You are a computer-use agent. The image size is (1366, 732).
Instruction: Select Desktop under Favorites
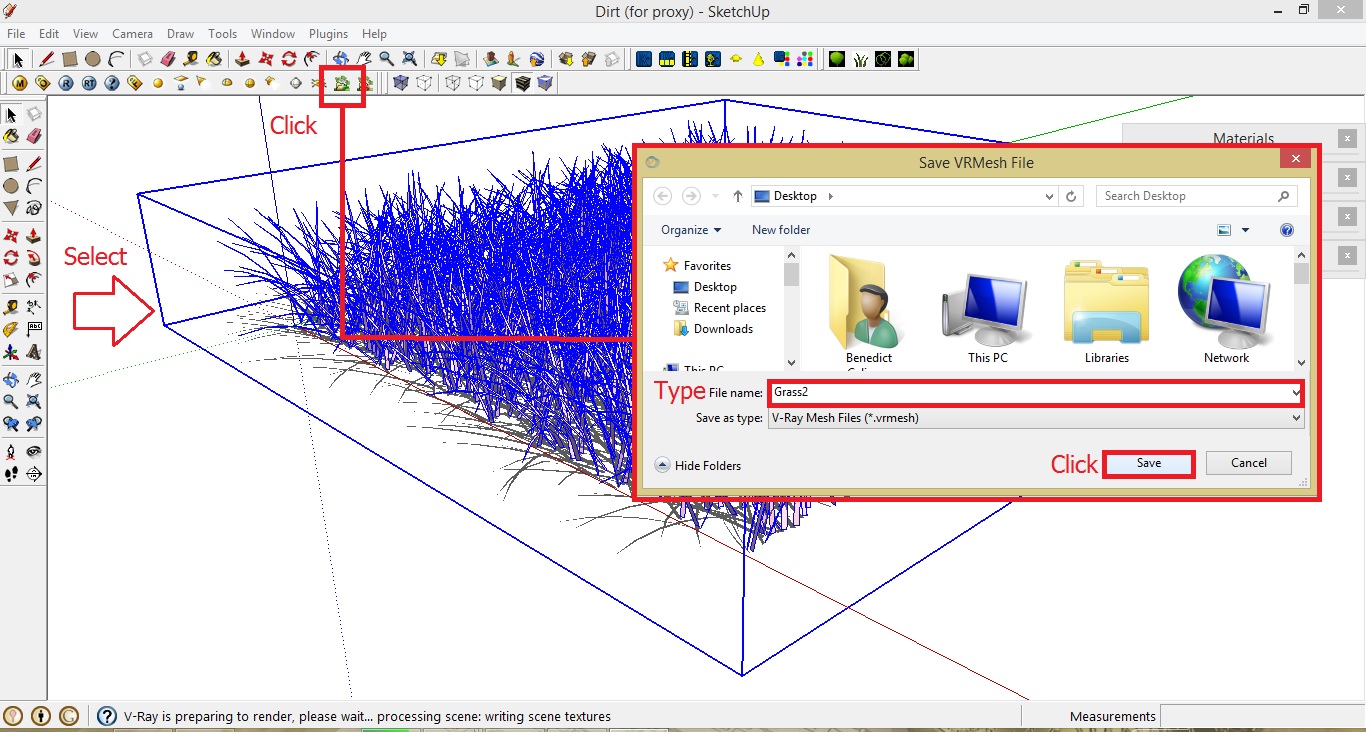(x=714, y=287)
